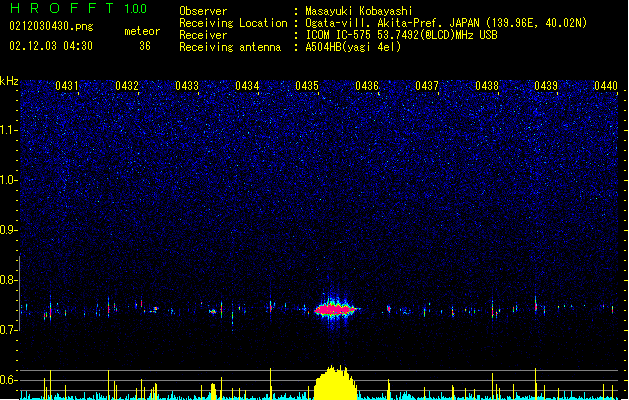Viewport: 629px width, 400px height.
Task: Click the meteor count value 36
Action: coord(145,46)
